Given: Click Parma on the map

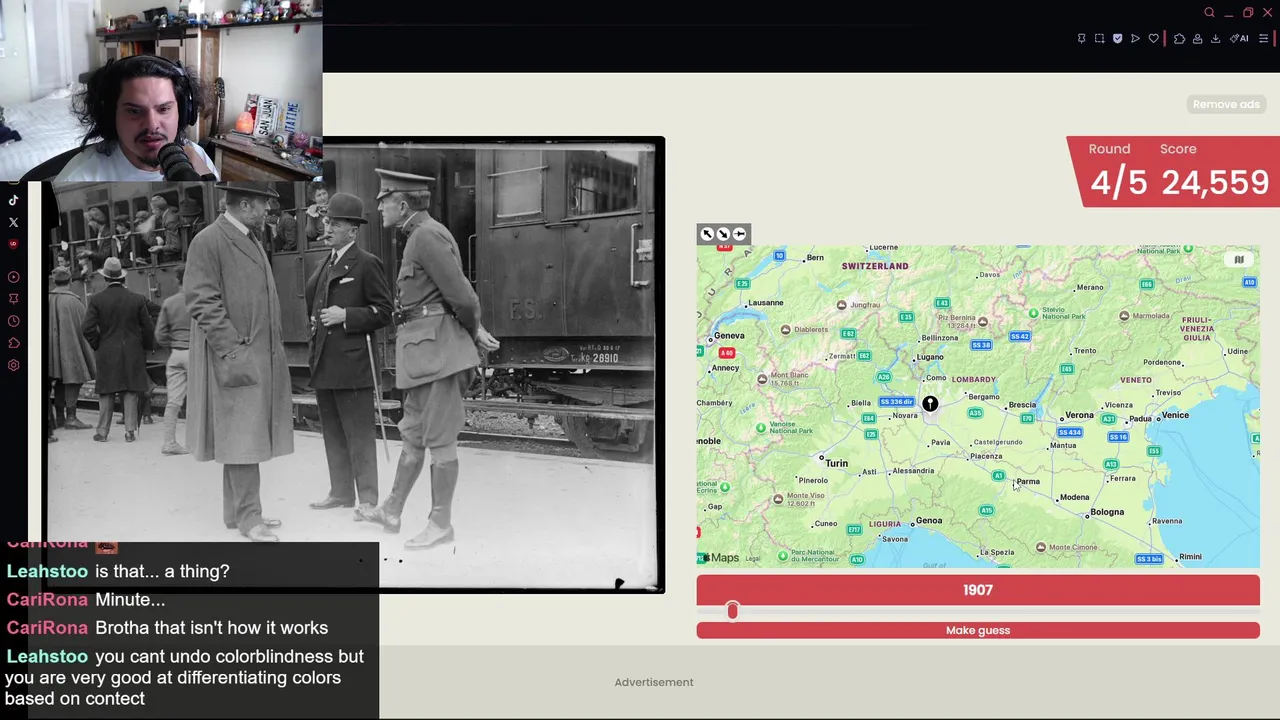Looking at the screenshot, I should click(1028, 481).
